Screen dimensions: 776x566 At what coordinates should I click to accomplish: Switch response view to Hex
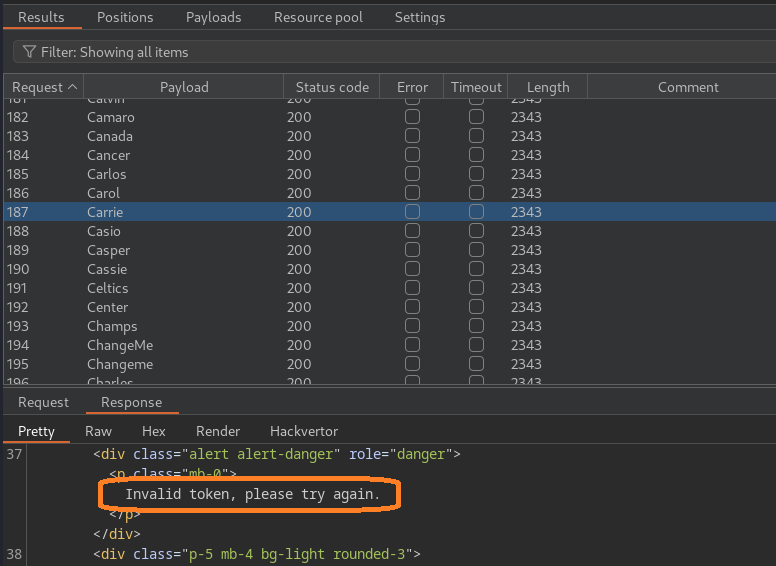point(154,431)
